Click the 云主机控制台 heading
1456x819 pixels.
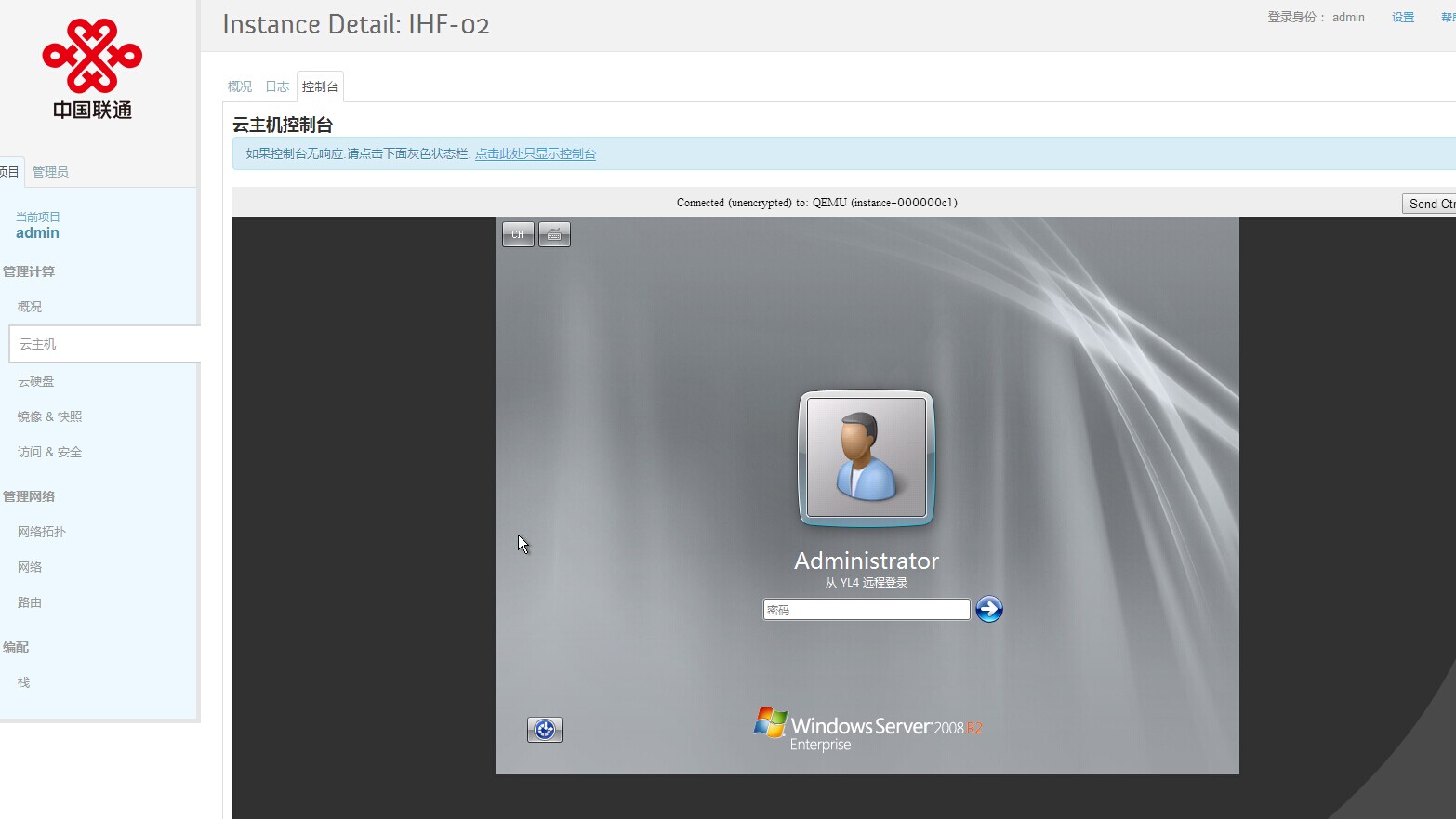point(283,125)
